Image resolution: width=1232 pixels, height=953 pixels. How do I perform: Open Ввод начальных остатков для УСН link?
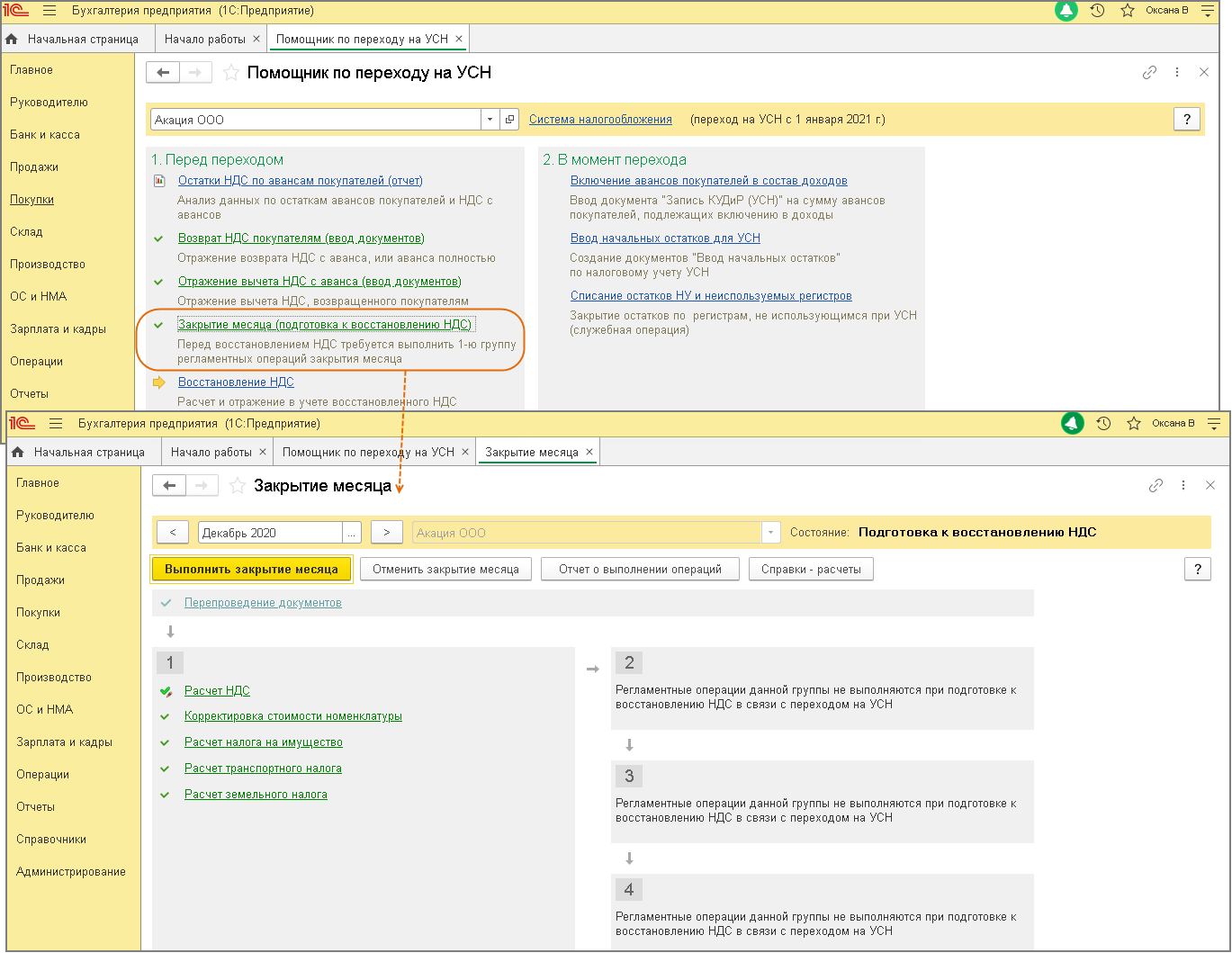665,238
